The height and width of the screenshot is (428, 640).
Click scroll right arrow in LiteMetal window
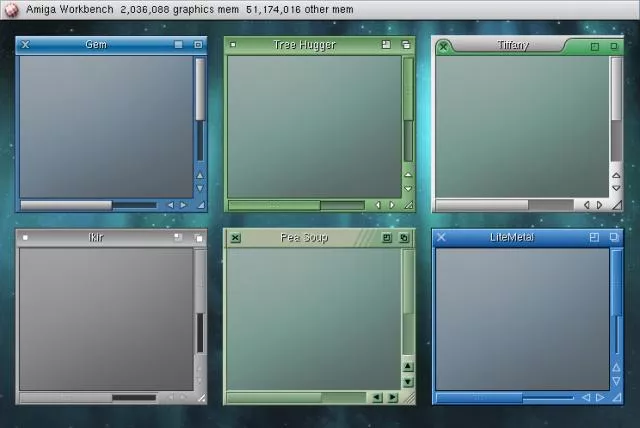point(600,397)
